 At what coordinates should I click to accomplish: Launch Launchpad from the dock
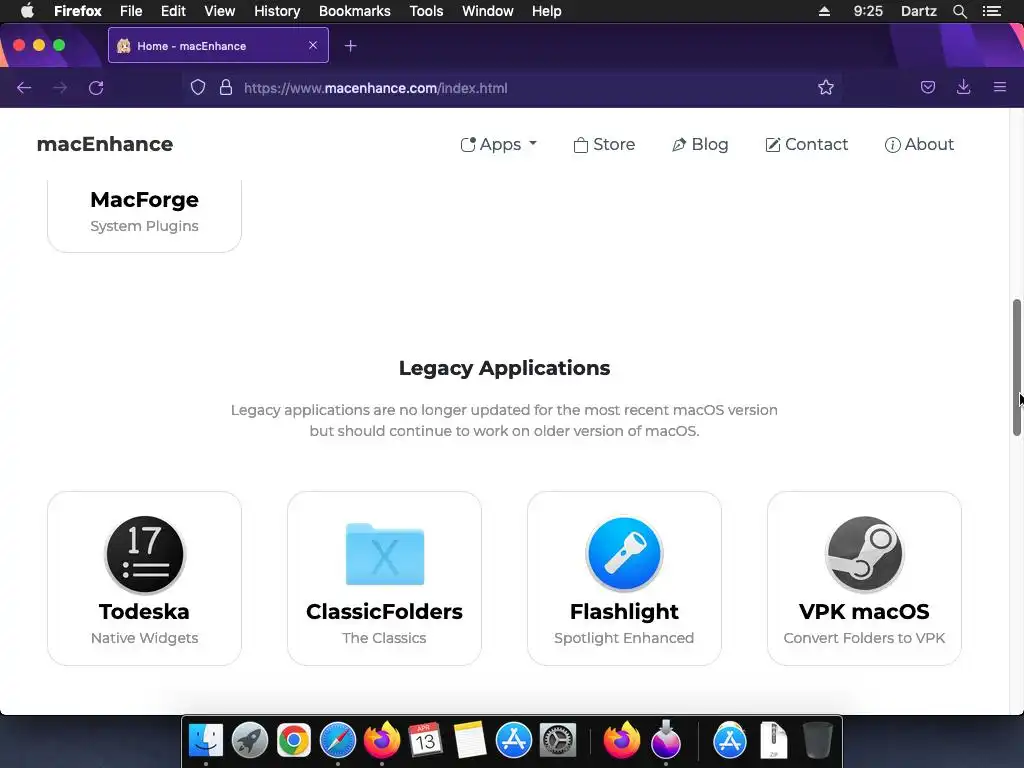[249, 741]
